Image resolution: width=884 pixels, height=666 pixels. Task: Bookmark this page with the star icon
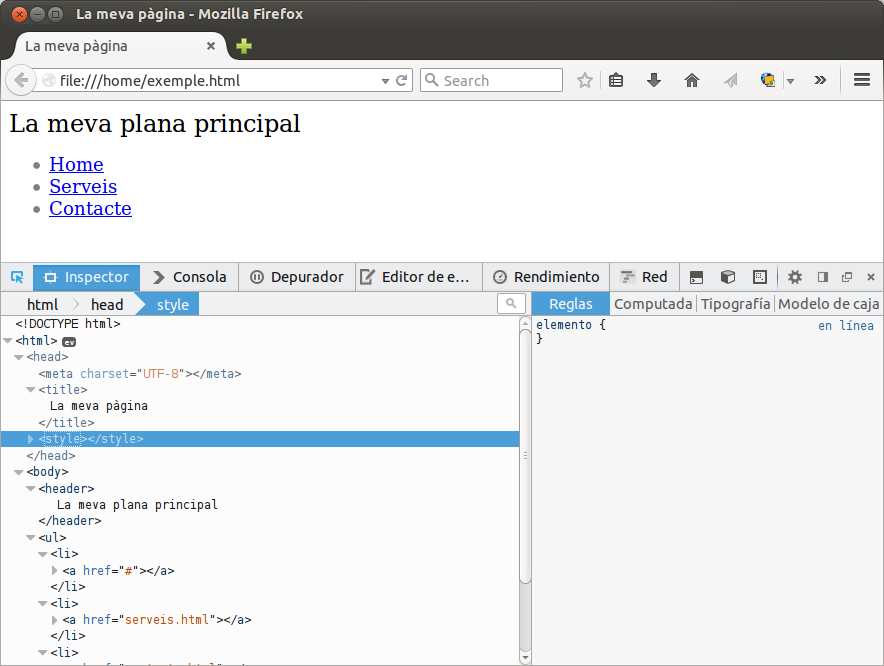[585, 81]
